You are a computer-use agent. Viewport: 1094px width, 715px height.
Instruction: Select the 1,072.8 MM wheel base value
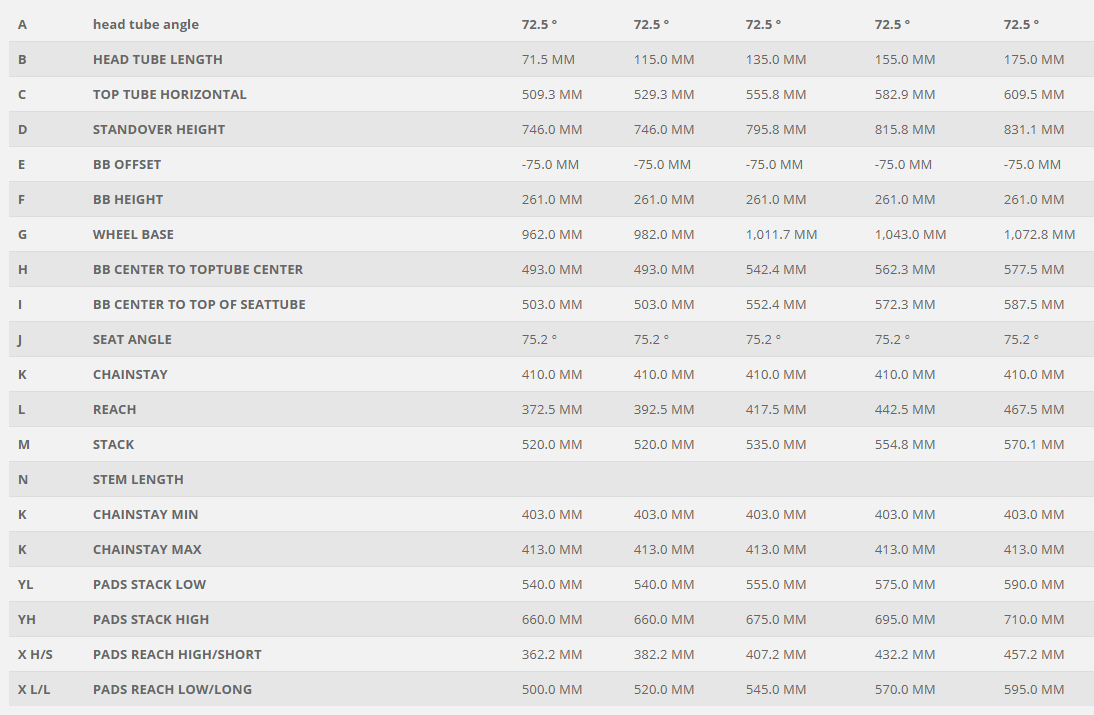(x=1039, y=234)
